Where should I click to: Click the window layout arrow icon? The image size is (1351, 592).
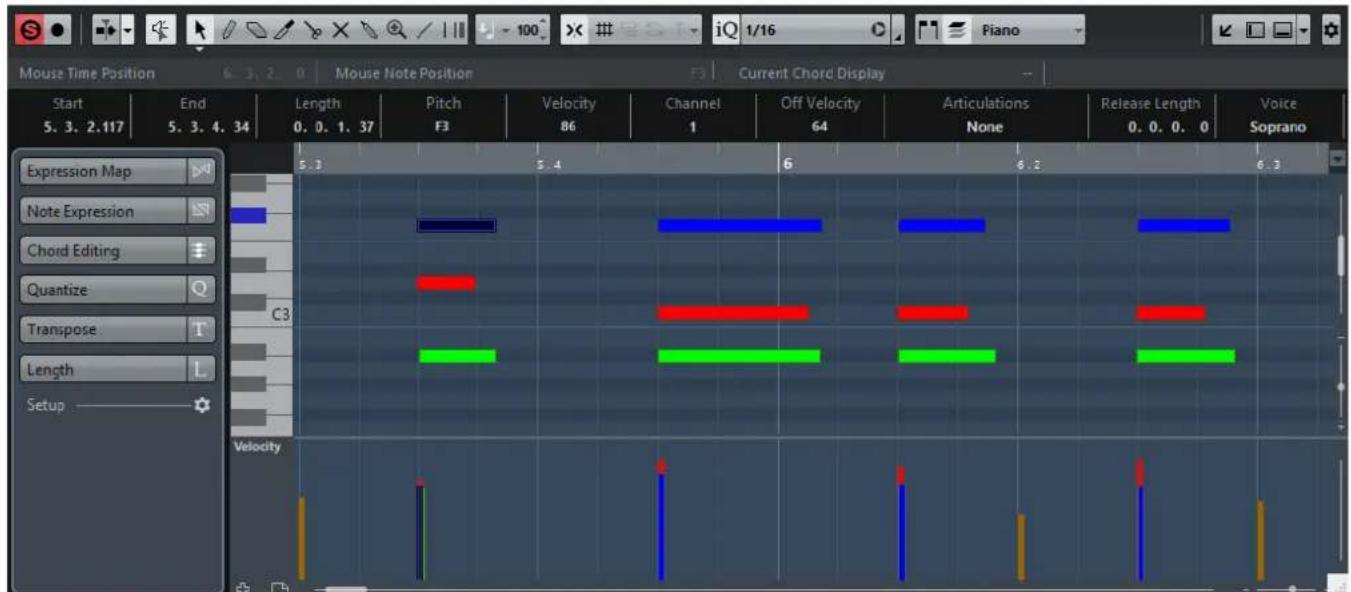[1225, 30]
